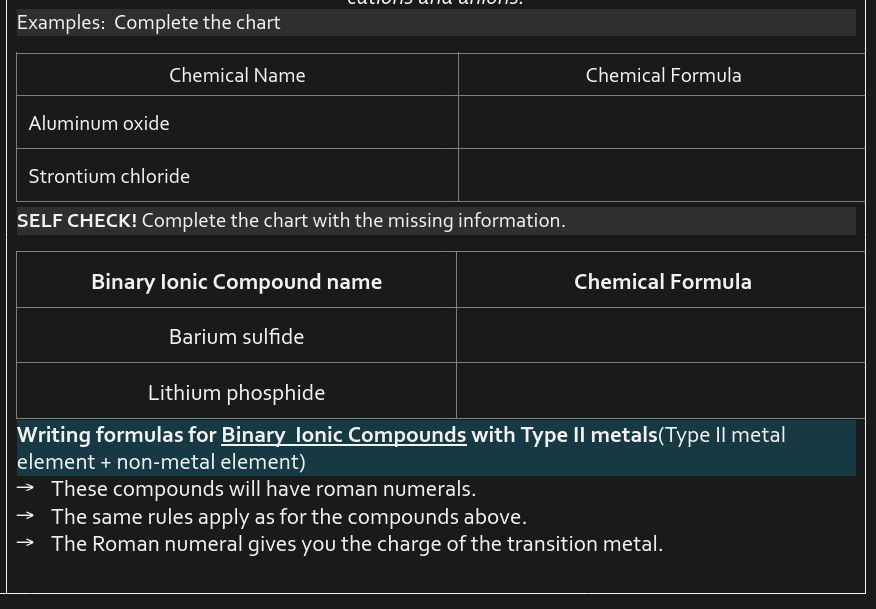876x609 pixels.
Task: Click the blank formula cell beside Lithium phosphide
Action: (660, 392)
